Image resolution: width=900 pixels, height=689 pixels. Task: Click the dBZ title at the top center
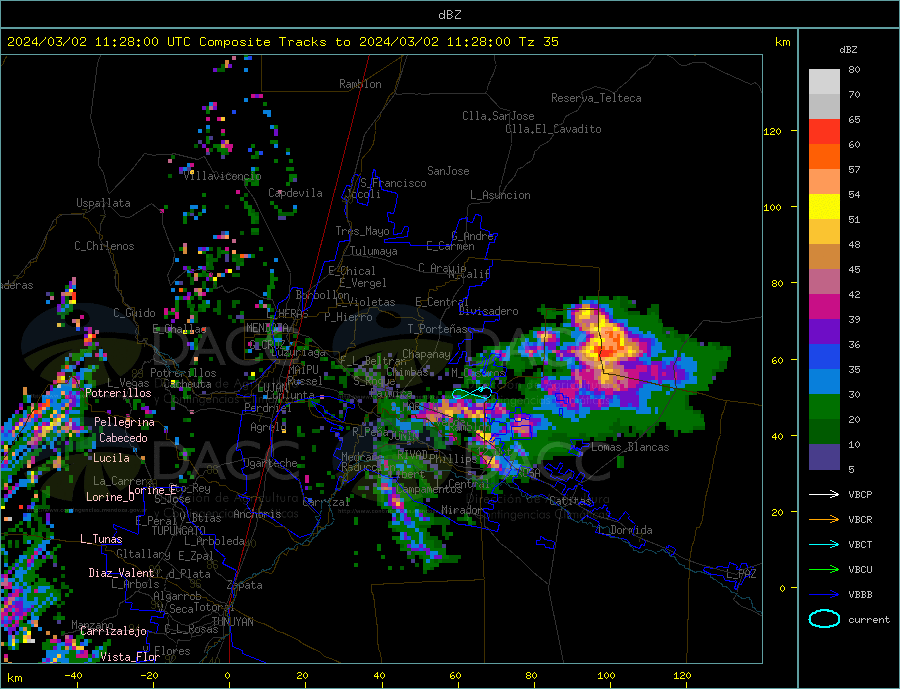(x=449, y=15)
